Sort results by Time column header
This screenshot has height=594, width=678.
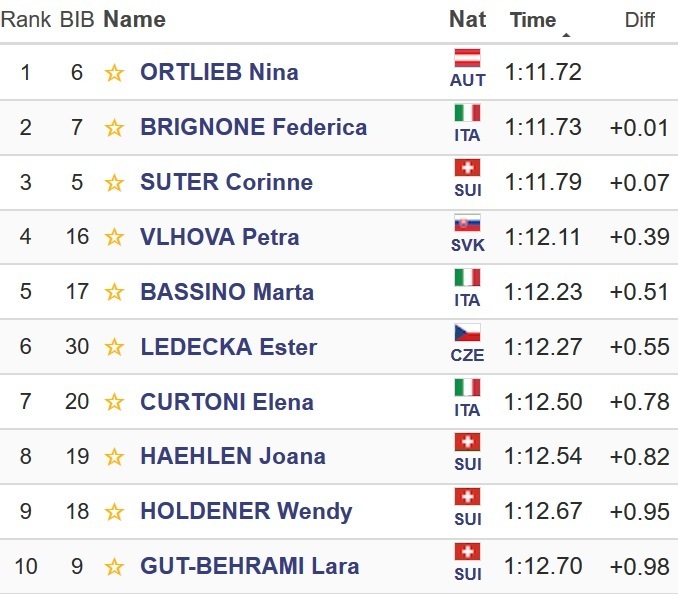533,20
